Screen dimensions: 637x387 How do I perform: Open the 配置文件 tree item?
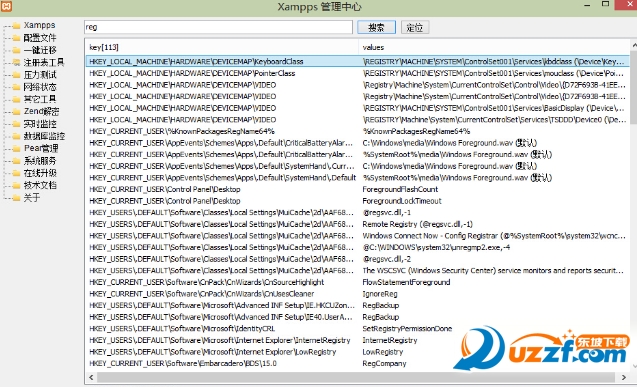pos(40,38)
